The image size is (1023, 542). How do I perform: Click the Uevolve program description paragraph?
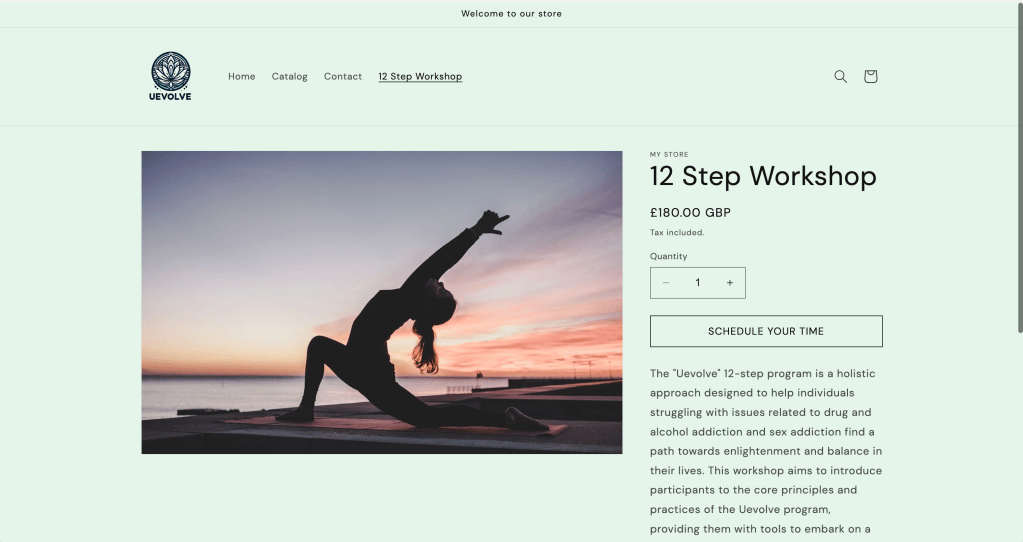766,451
